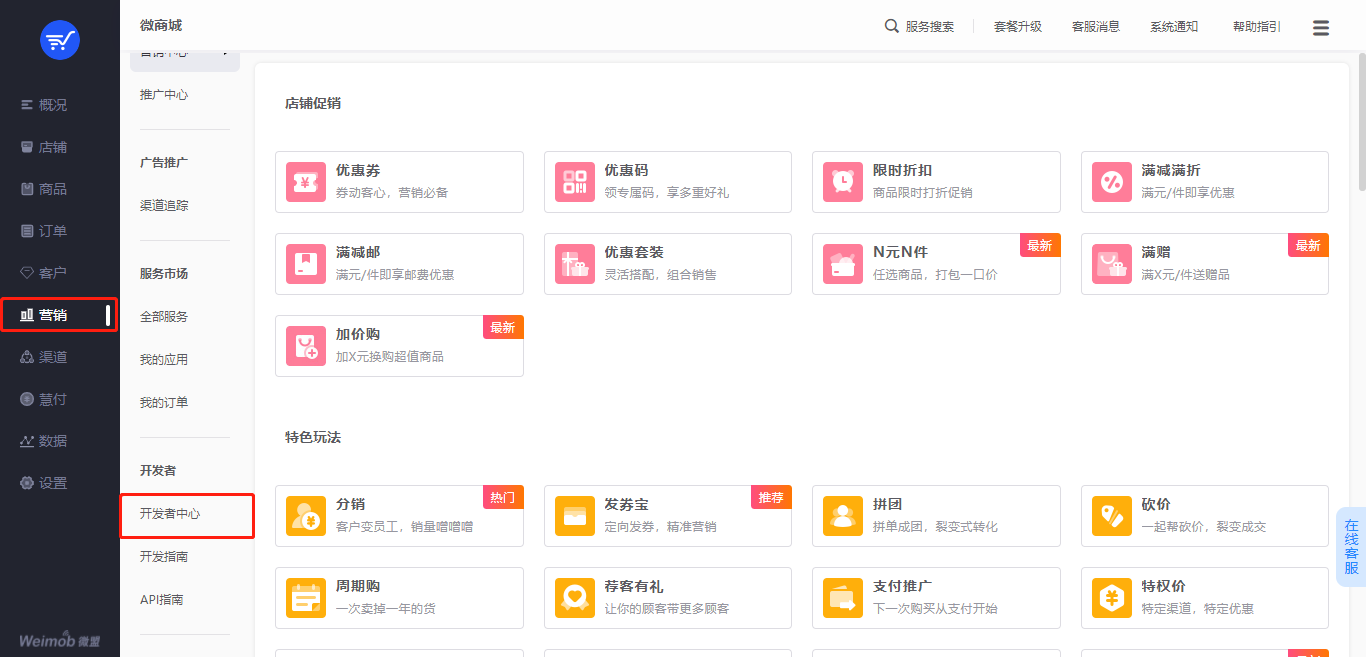This screenshot has width=1366, height=657.
Task: Click the 客户变员工，销量噌噌噌 description
Action: [x=405, y=526]
